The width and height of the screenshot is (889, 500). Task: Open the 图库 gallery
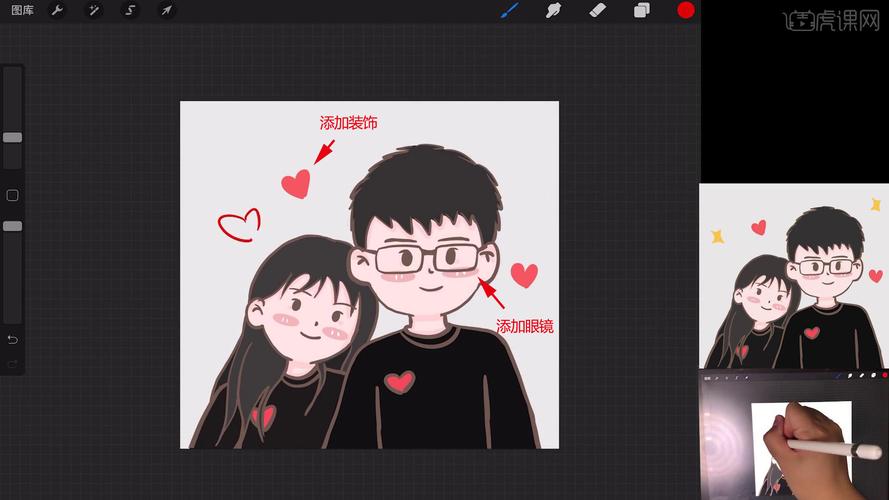(23, 10)
